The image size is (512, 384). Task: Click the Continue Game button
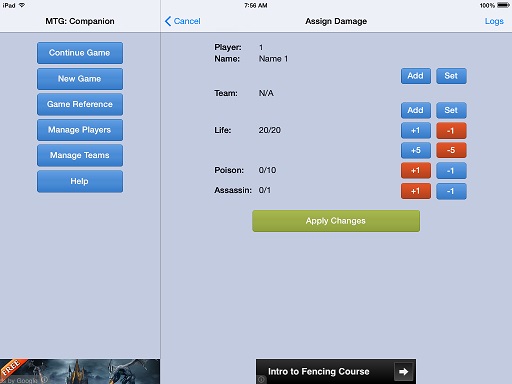(80, 53)
